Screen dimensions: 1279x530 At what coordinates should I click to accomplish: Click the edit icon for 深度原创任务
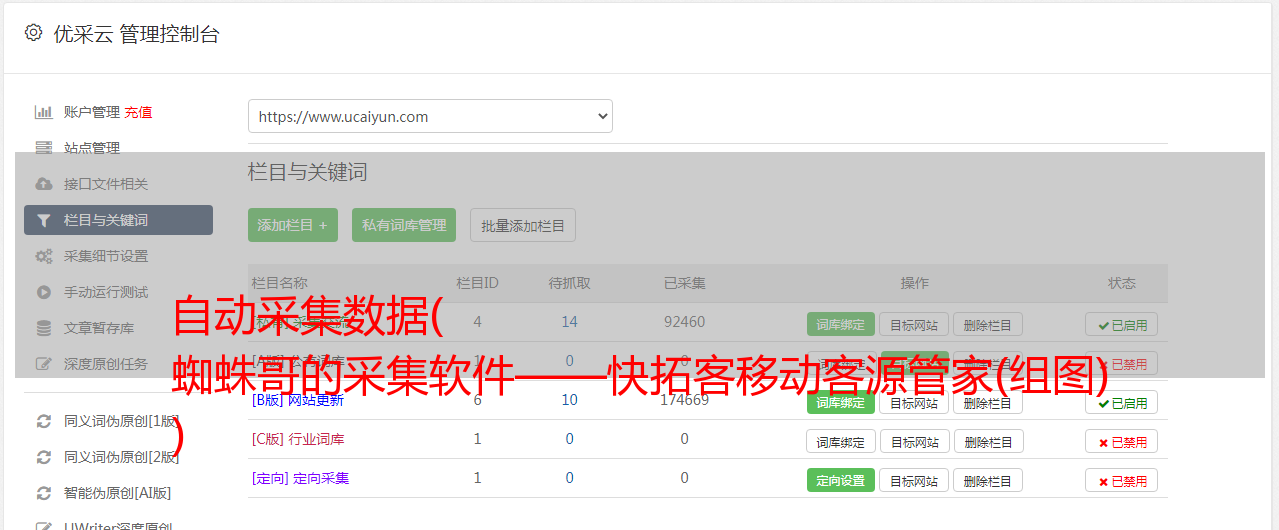coord(43,364)
